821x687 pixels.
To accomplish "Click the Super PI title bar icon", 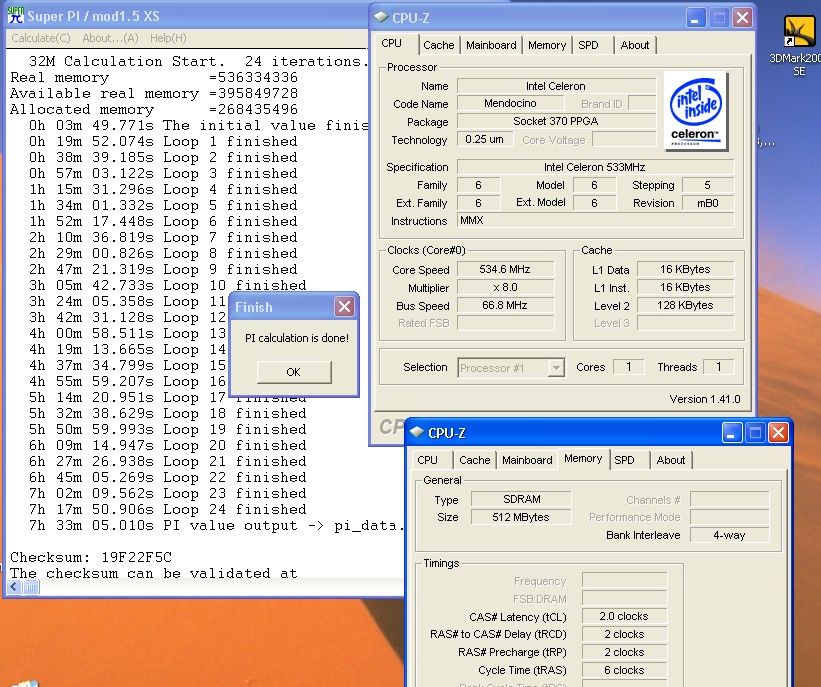I will [x=16, y=15].
